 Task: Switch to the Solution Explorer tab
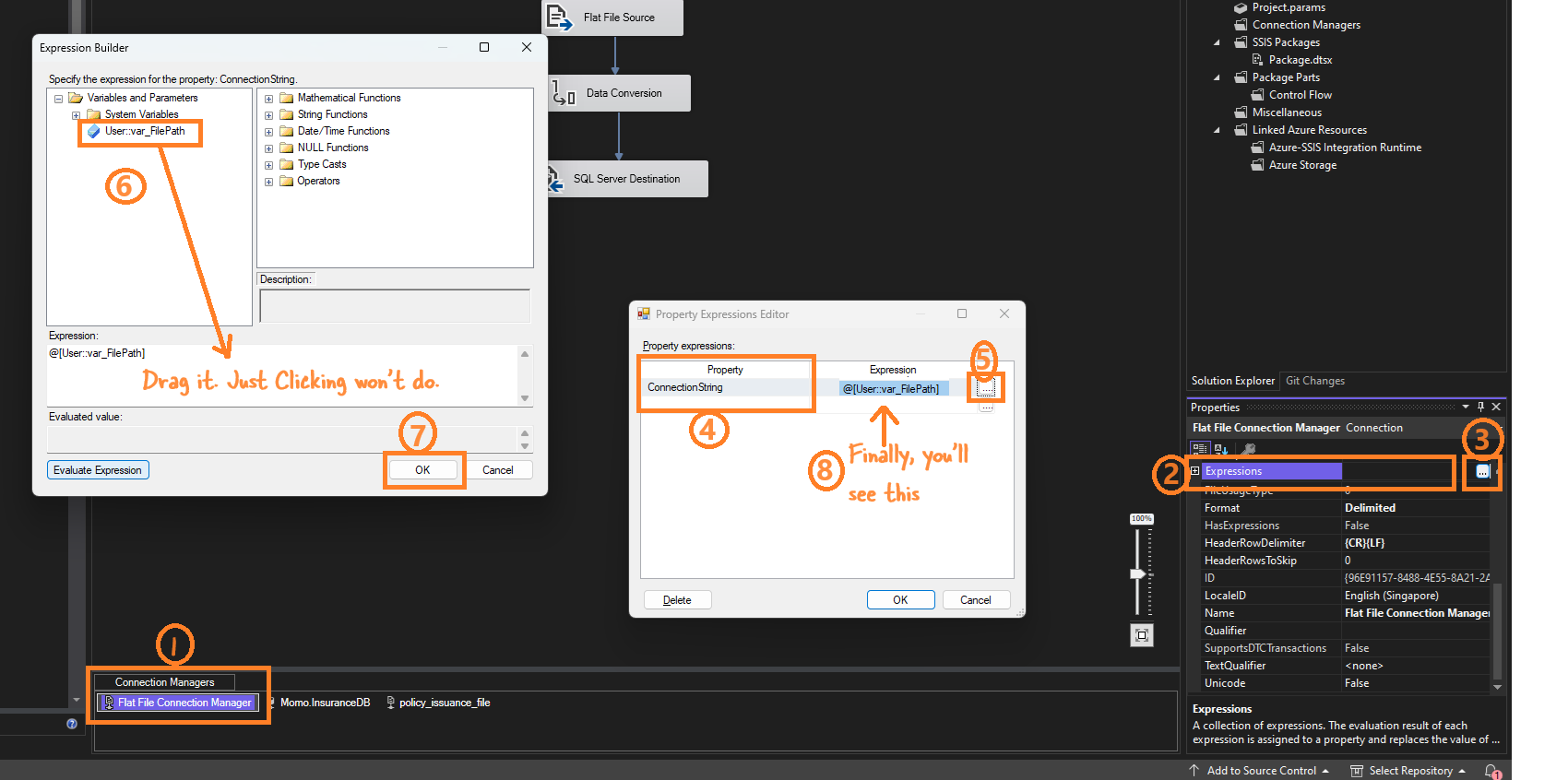point(1233,381)
